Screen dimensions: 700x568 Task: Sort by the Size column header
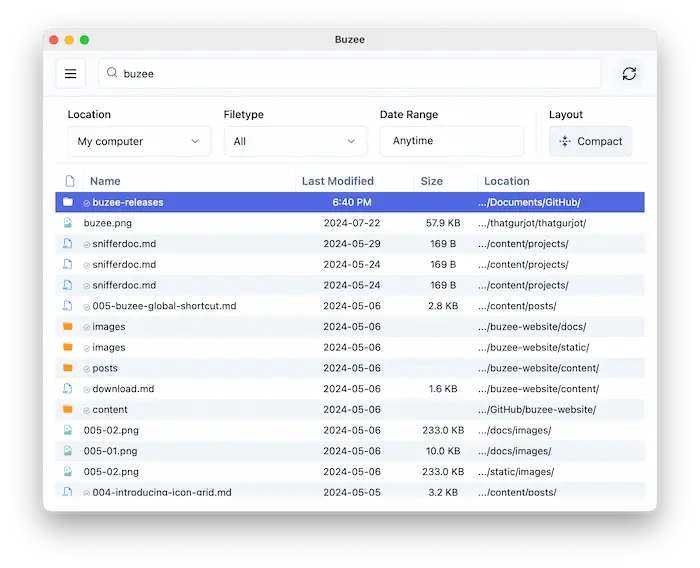pyautogui.click(x=431, y=181)
